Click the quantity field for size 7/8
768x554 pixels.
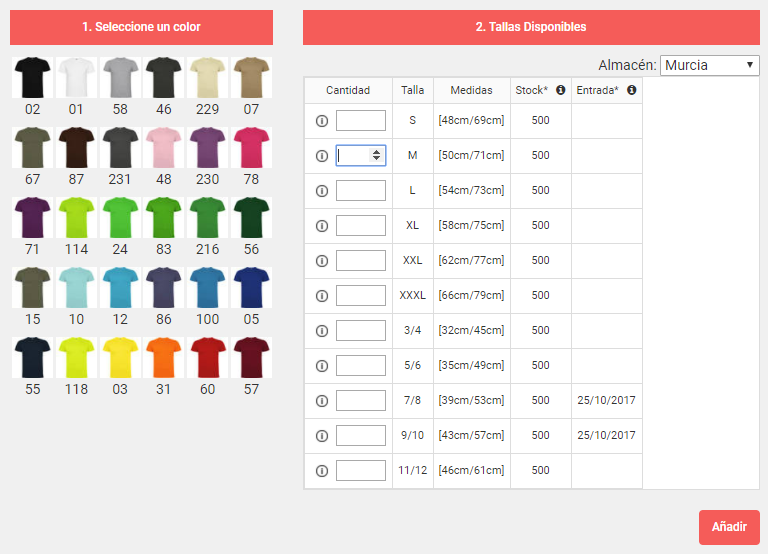(360, 401)
